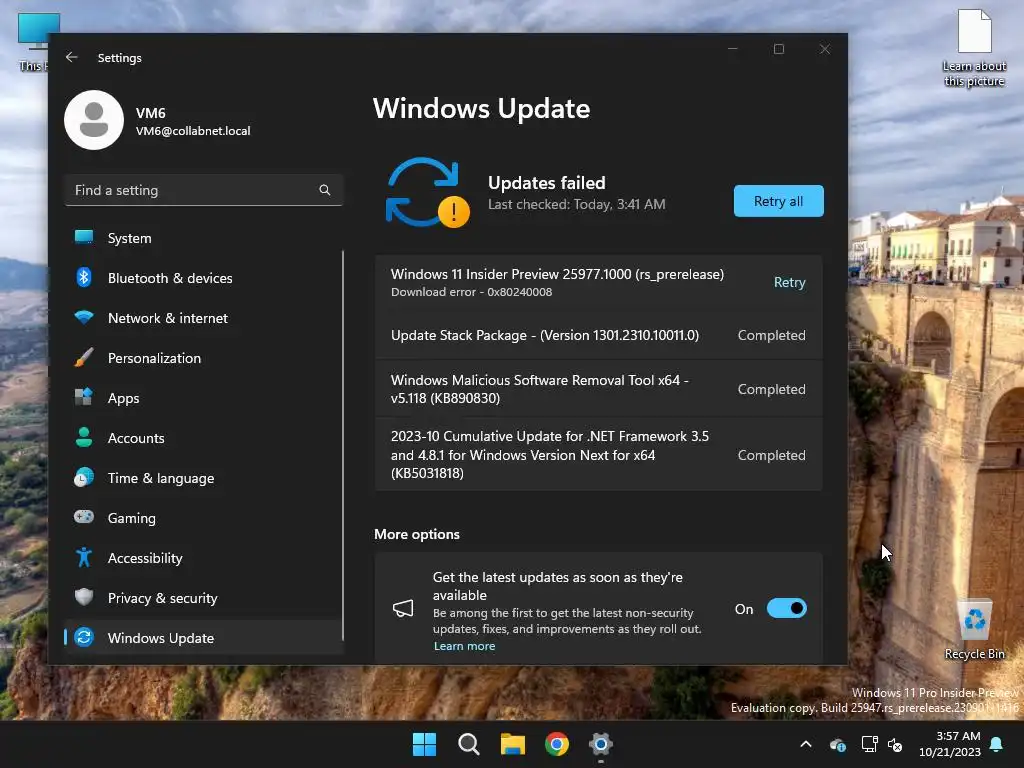Click the muted volume icon in tray
The image size is (1024, 768).
(x=895, y=744)
